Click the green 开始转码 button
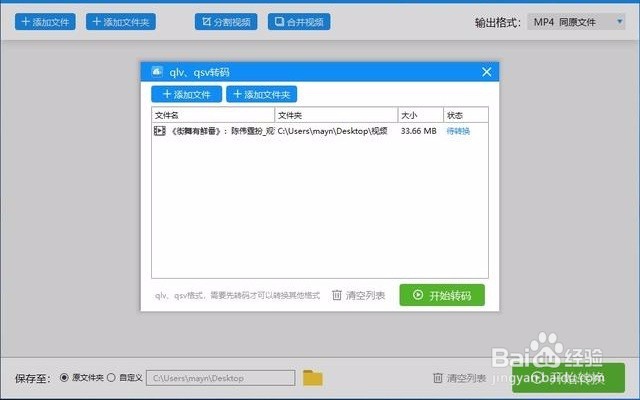 point(442,295)
